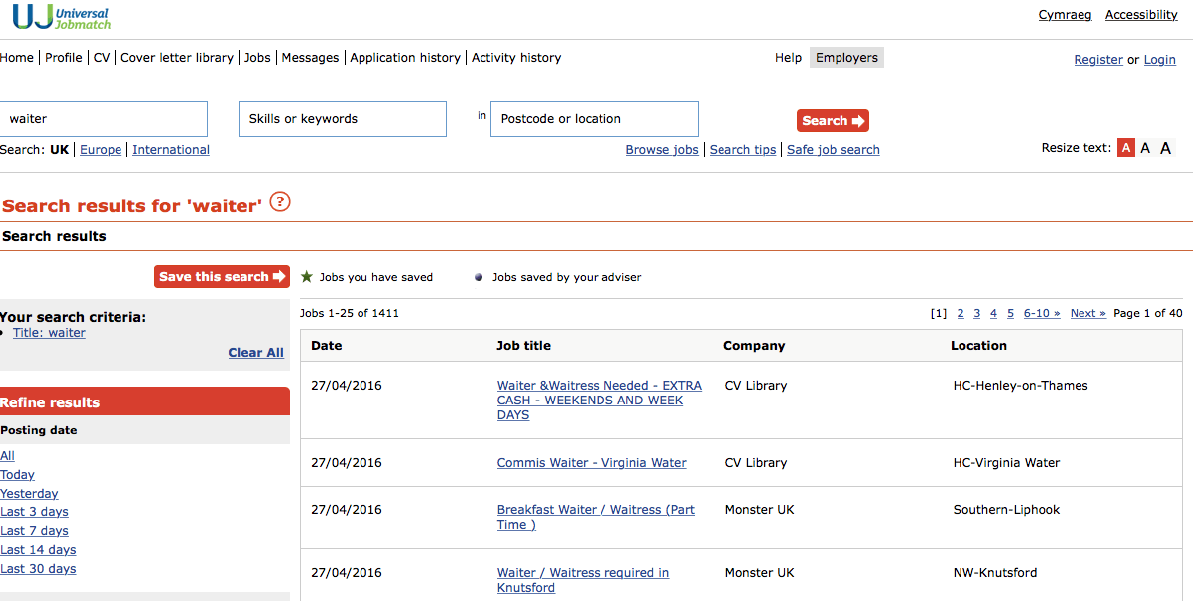Viewport: 1200px width, 601px height.
Task: Filter posting date to Today
Action: pos(17,475)
